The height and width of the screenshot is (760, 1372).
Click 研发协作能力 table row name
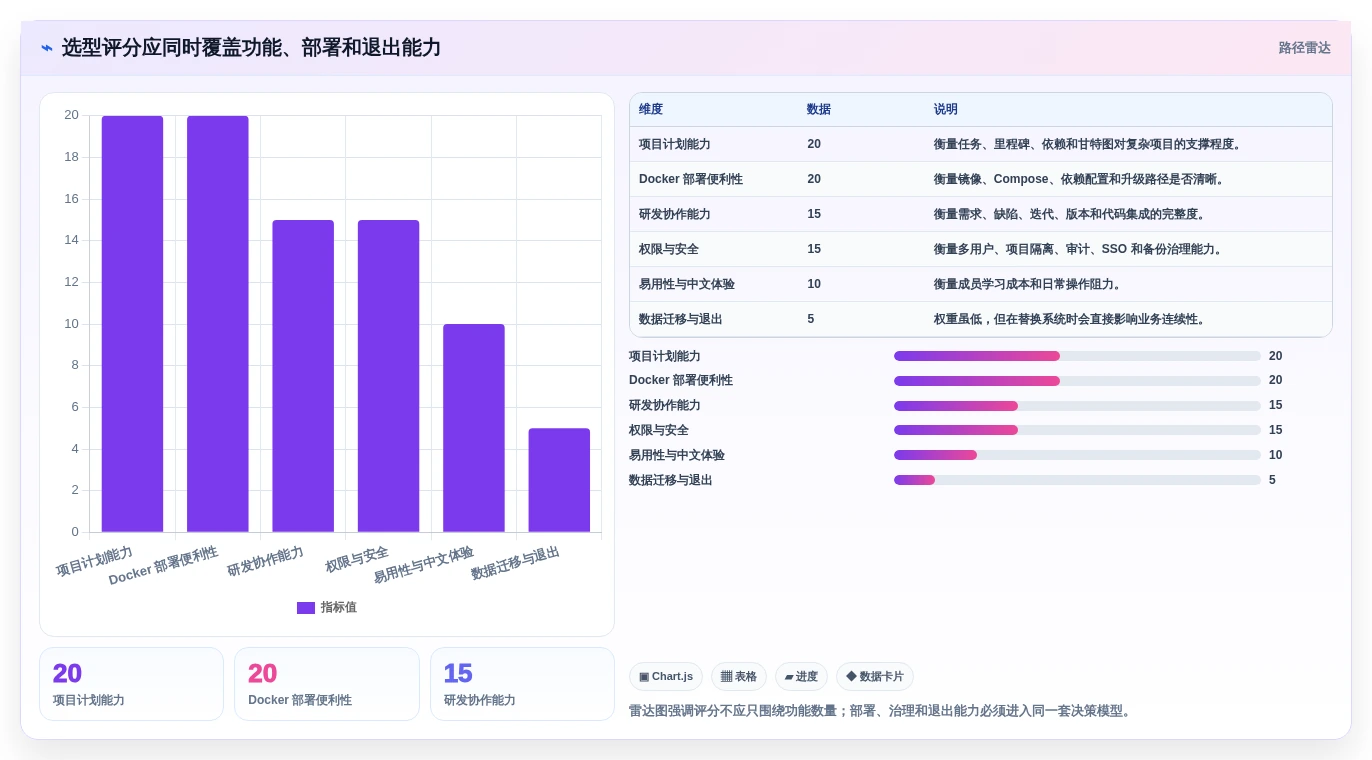click(675, 215)
